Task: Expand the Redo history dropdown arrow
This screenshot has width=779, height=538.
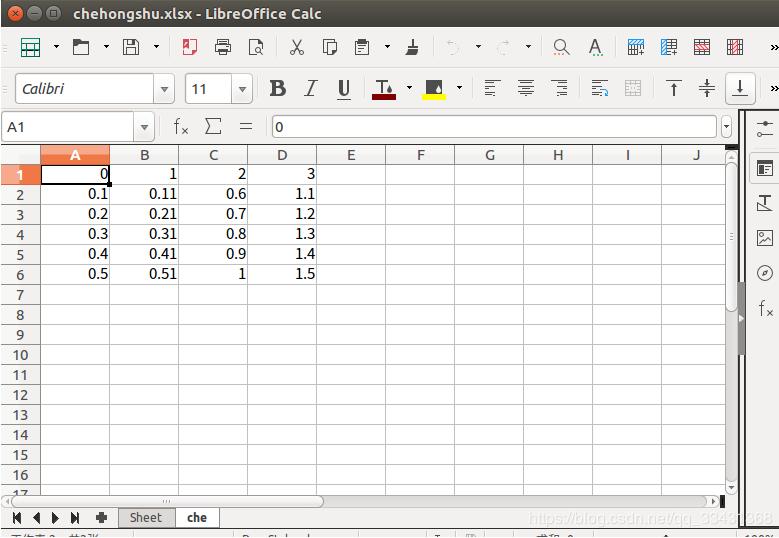Action: pos(529,47)
